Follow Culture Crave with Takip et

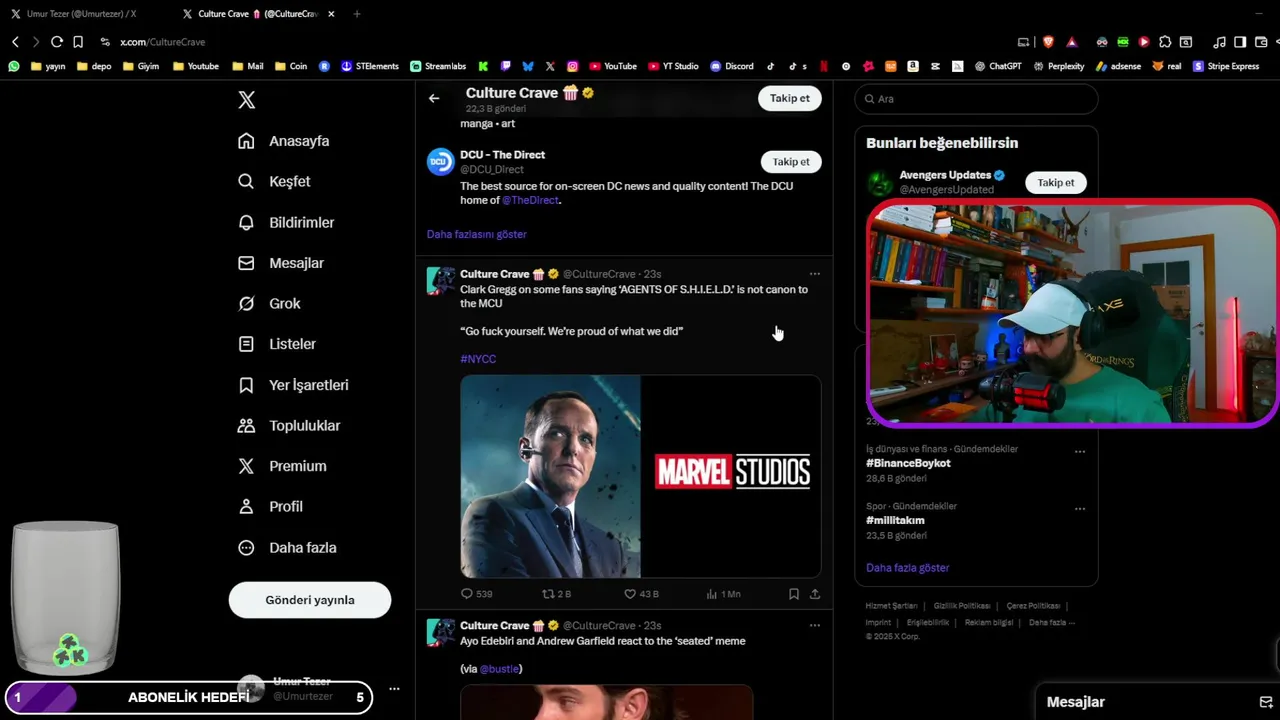pos(789,98)
